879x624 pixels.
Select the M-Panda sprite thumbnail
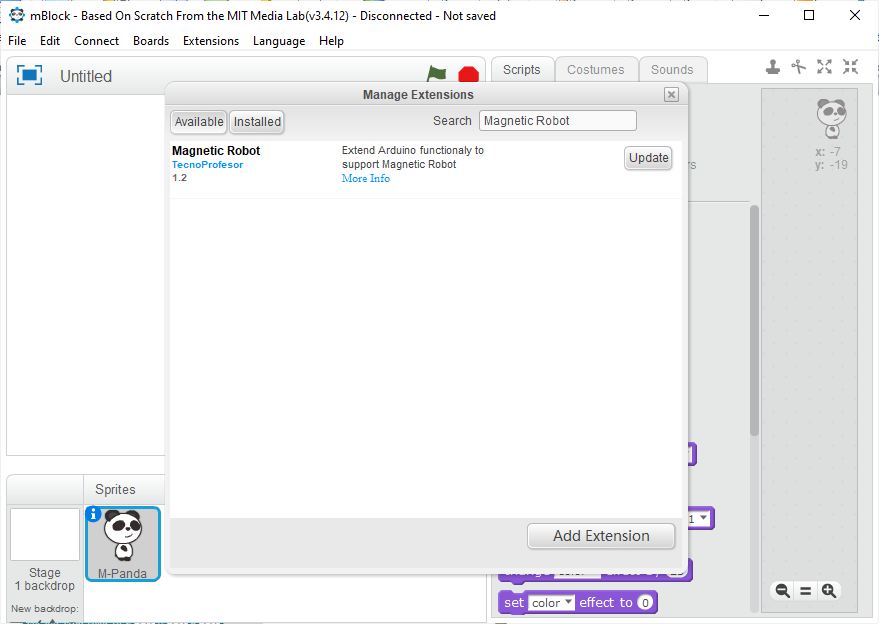point(123,543)
